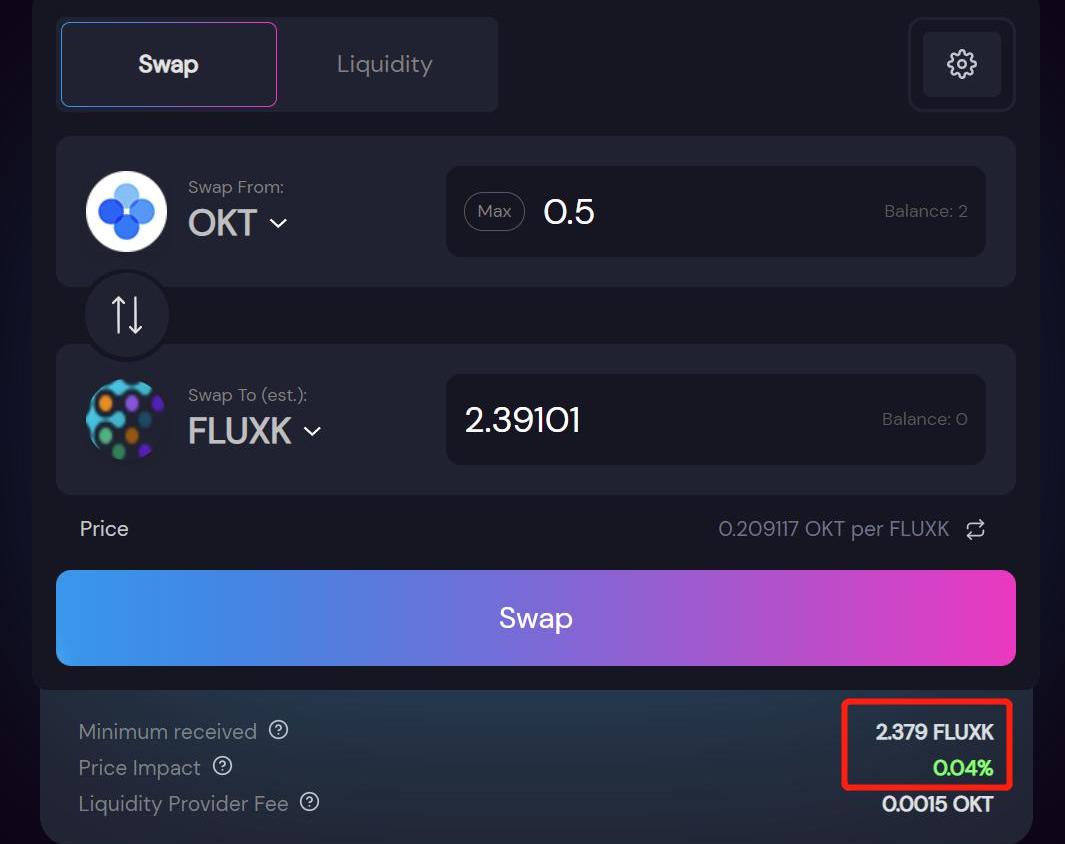Switch to the Swap tab
Image resolution: width=1065 pixels, height=844 pixels.
point(168,65)
